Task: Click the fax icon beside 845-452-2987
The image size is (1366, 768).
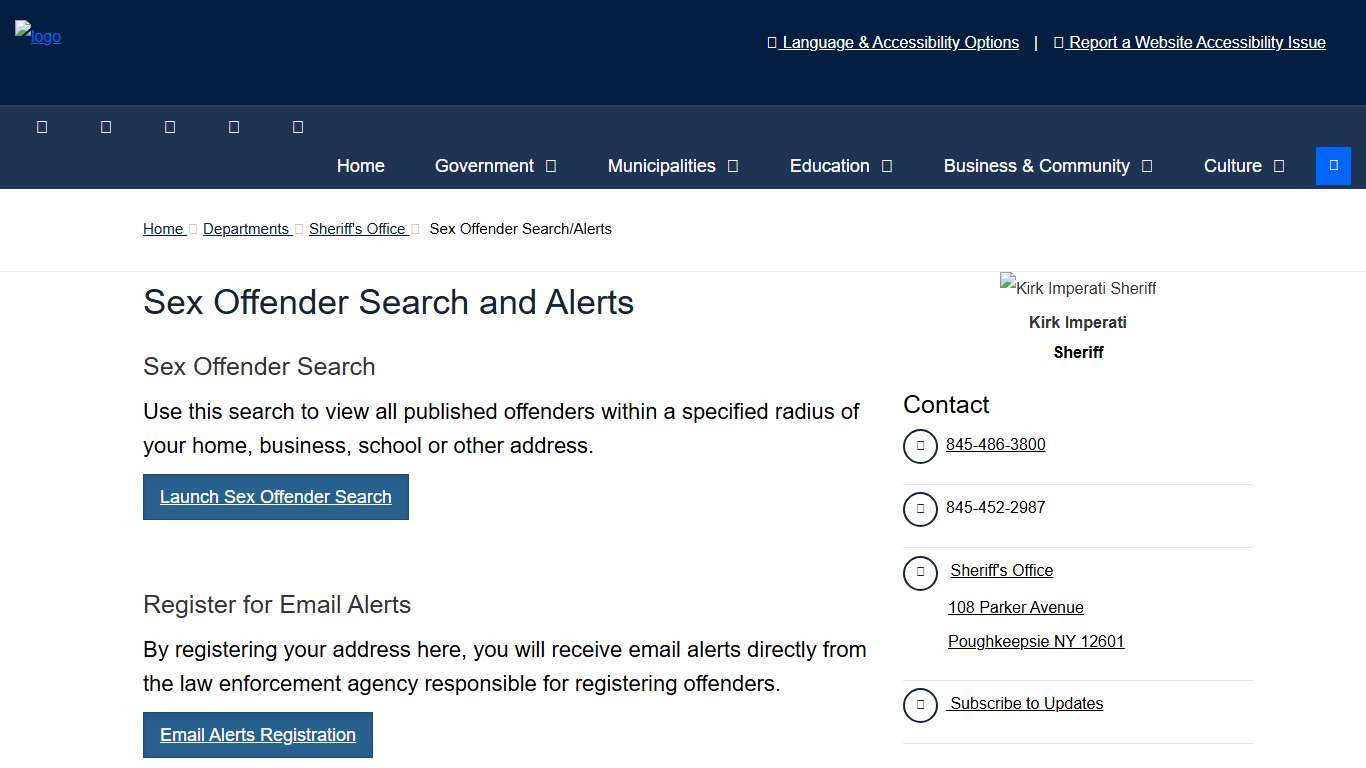Action: [920, 509]
